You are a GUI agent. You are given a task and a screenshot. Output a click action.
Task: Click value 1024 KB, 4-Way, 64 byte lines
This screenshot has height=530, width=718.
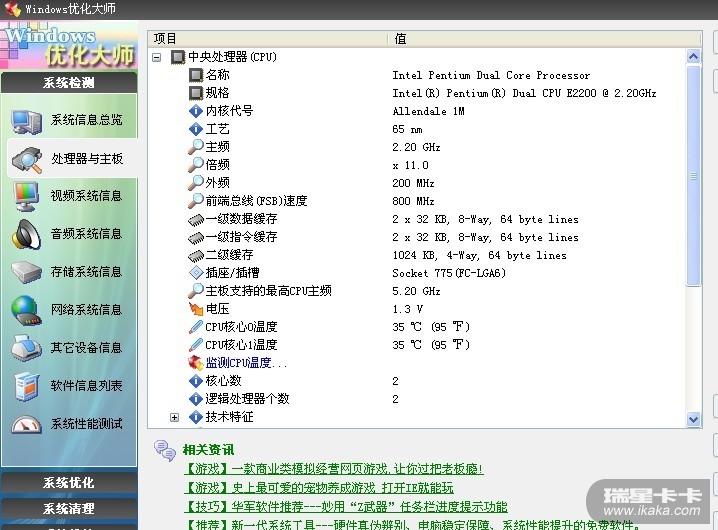(479, 256)
